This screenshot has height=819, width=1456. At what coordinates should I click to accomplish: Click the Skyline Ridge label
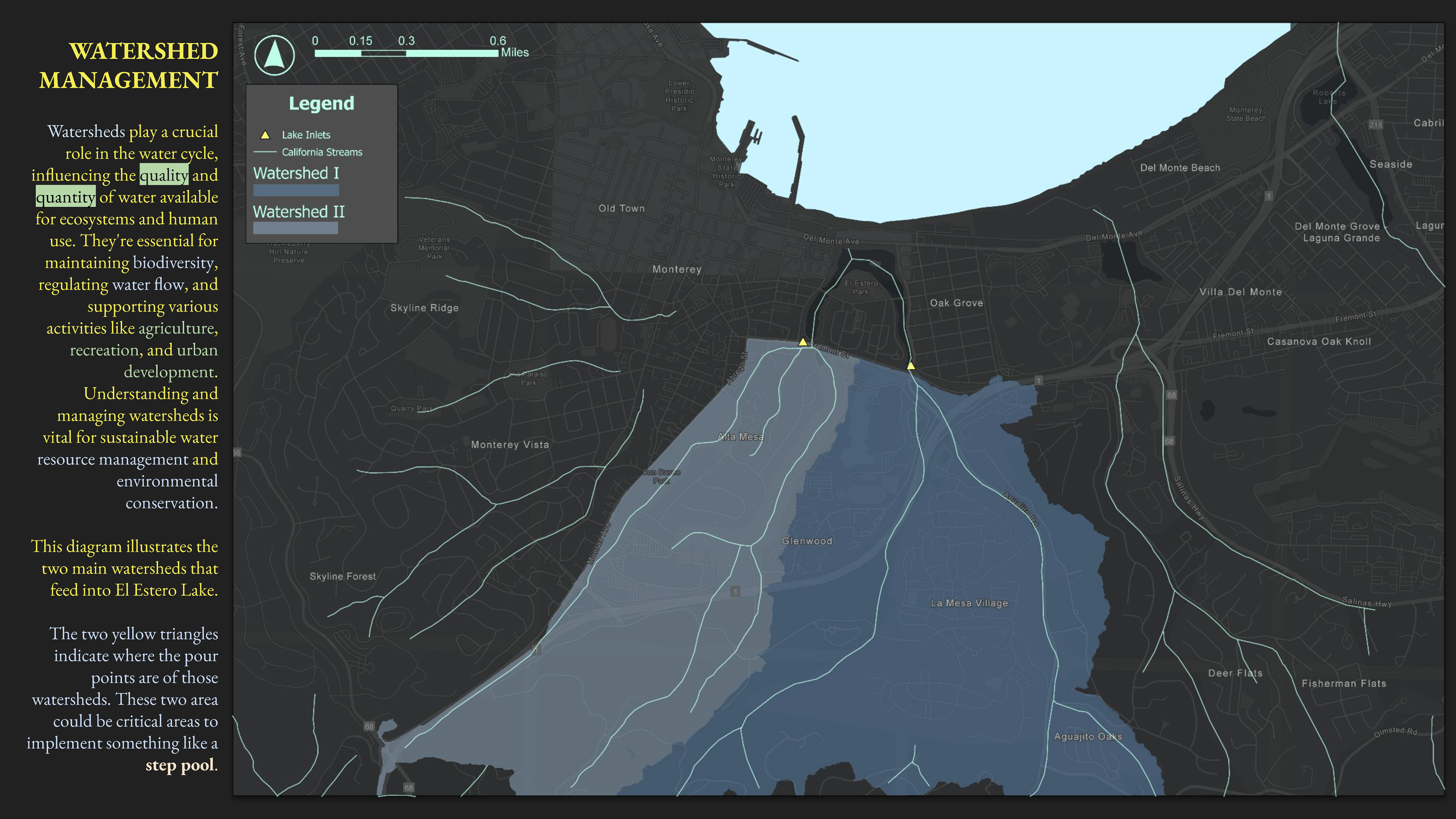point(424,308)
